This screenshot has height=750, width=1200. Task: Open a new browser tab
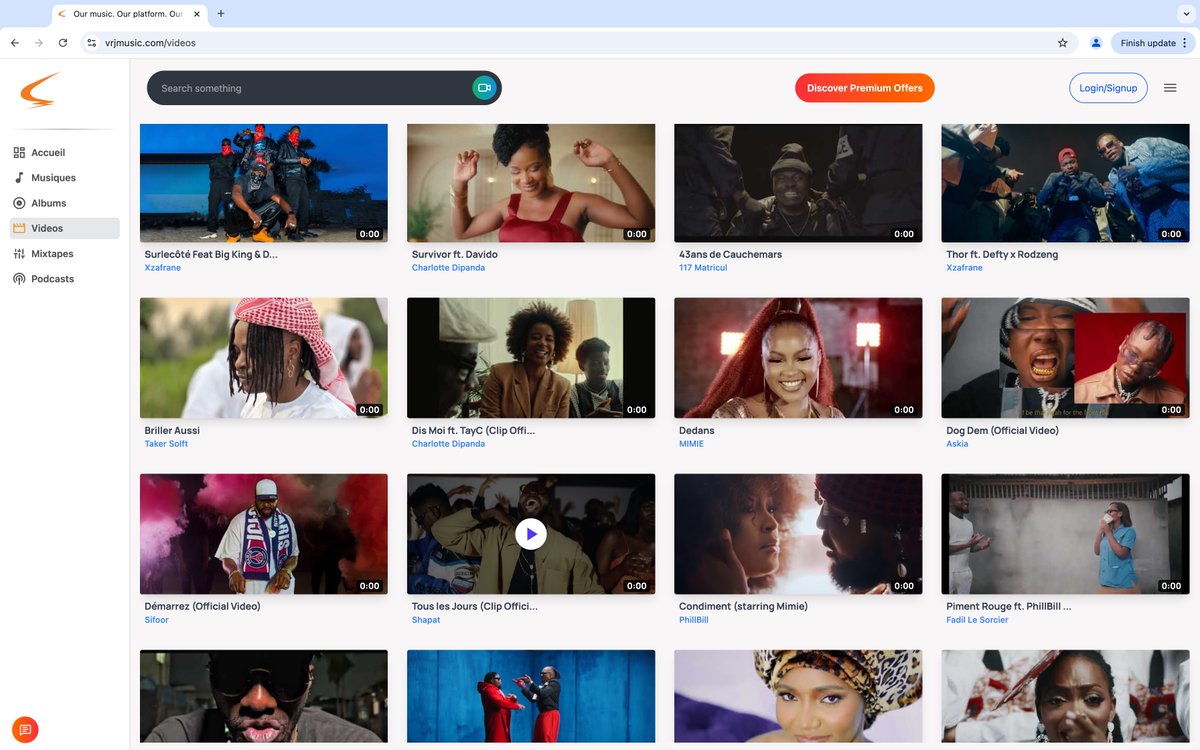221,14
